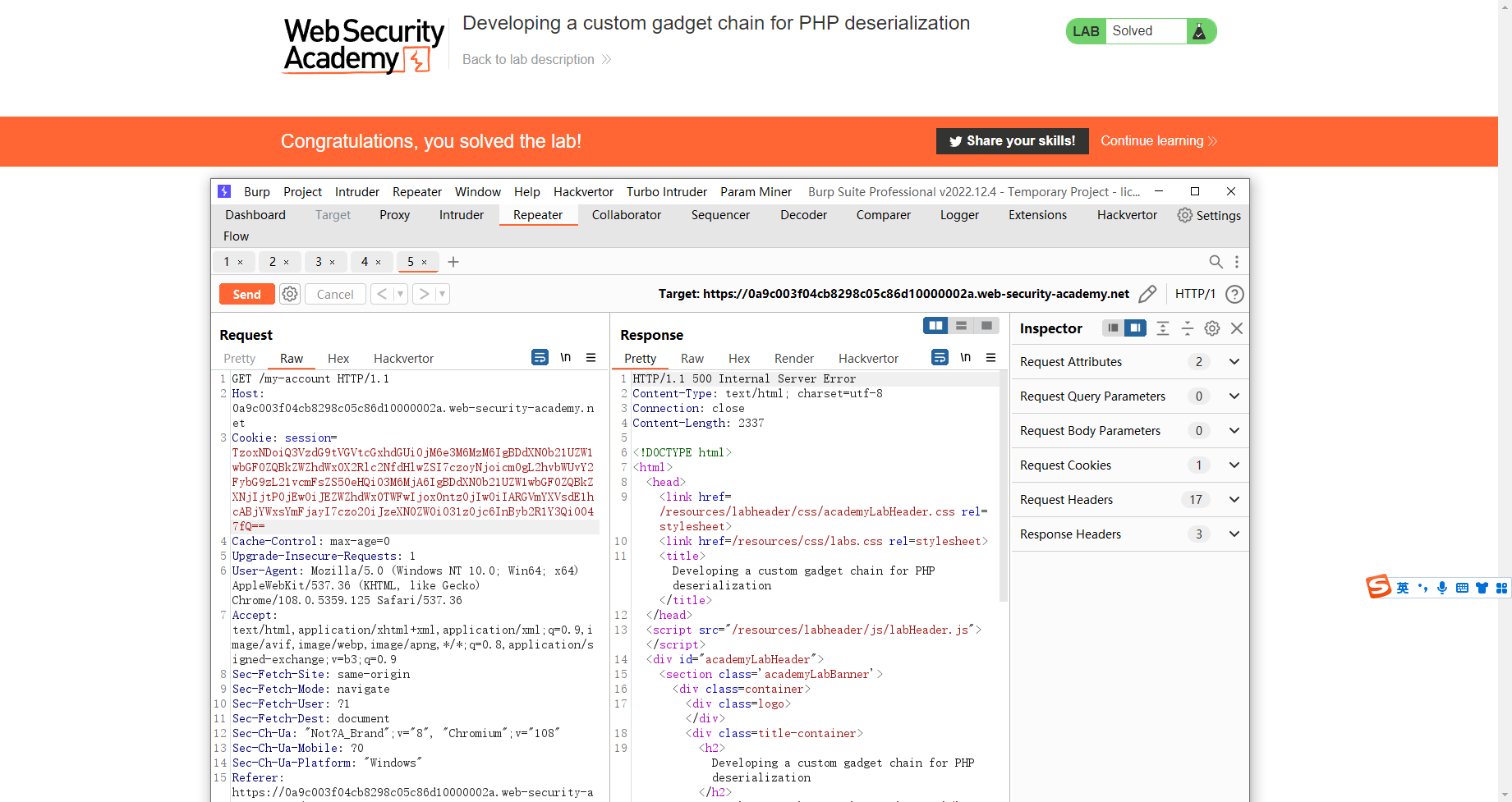Viewport: 1512px width, 802px height.
Task: Switch to the Decoder tab
Action: pos(803,215)
